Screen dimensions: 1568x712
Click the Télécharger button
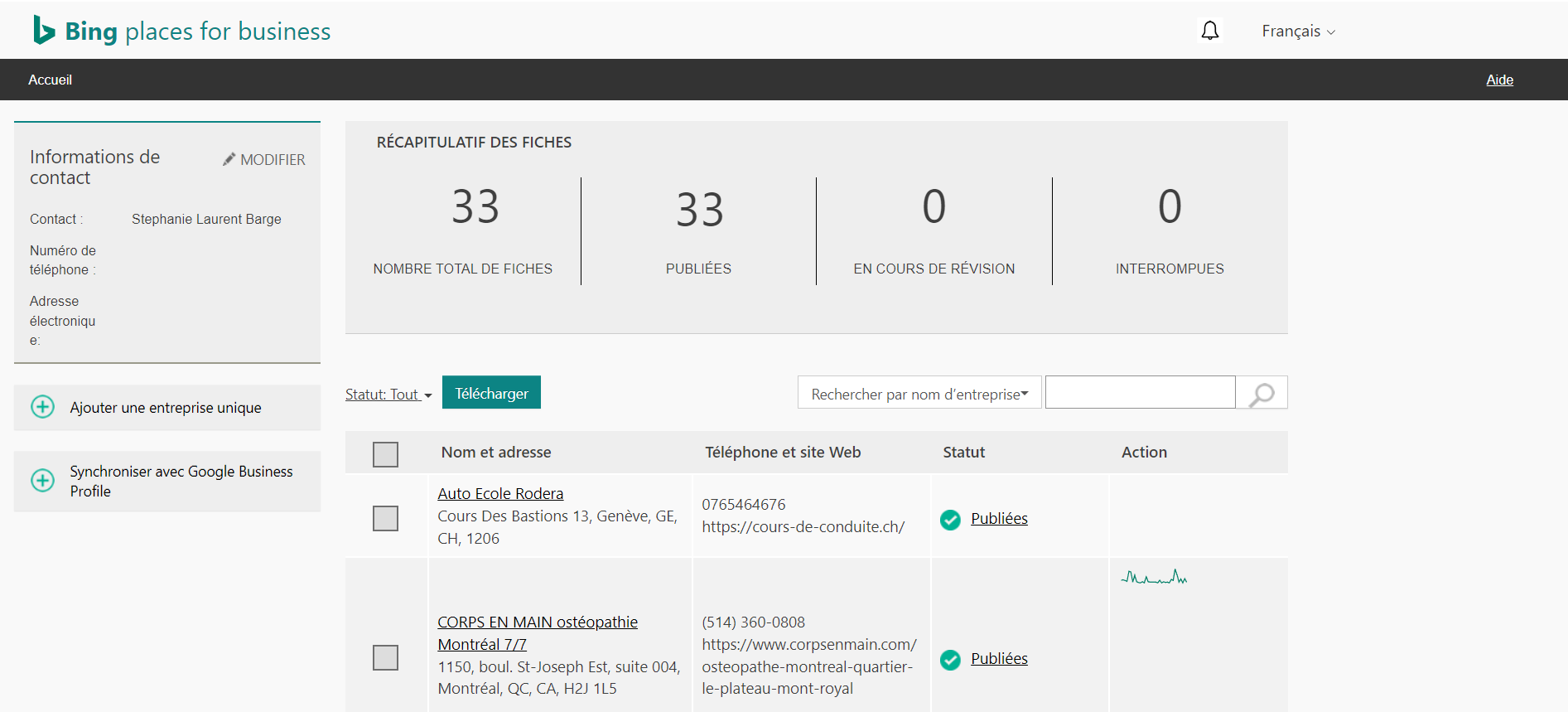click(491, 393)
